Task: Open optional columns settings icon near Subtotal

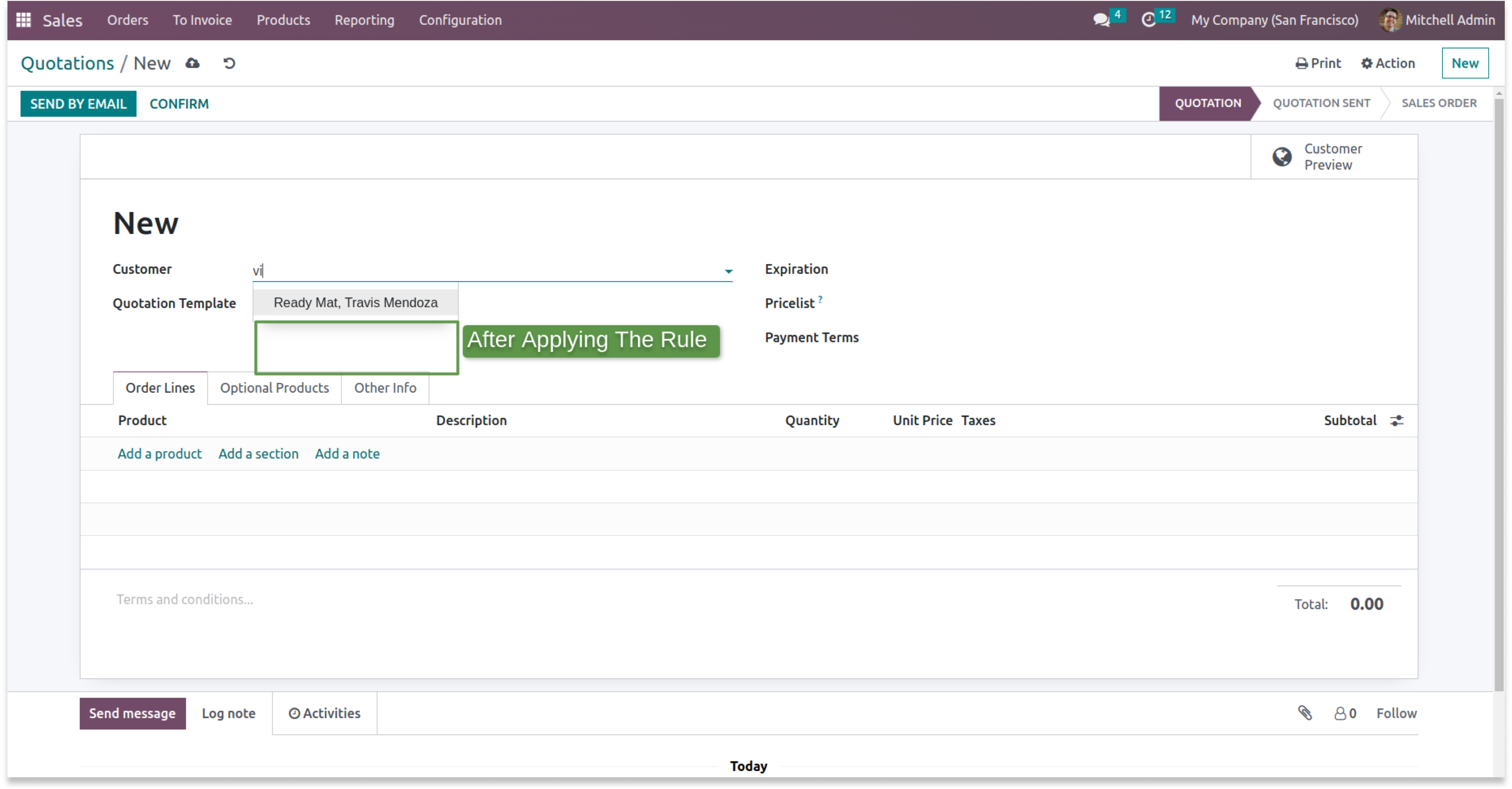Action: 1396,420
